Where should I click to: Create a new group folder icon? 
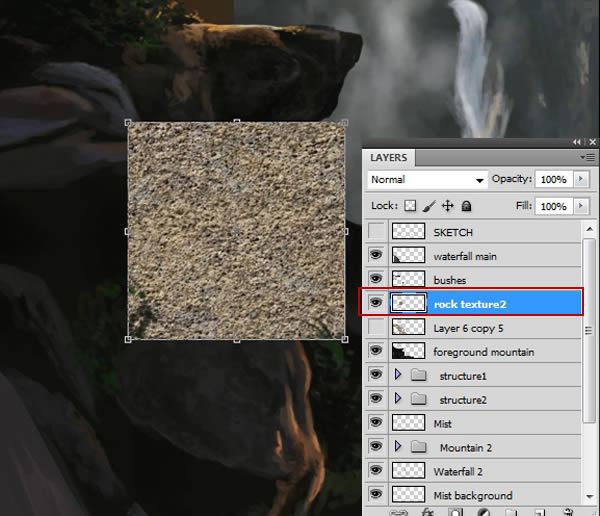pyautogui.click(x=511, y=513)
